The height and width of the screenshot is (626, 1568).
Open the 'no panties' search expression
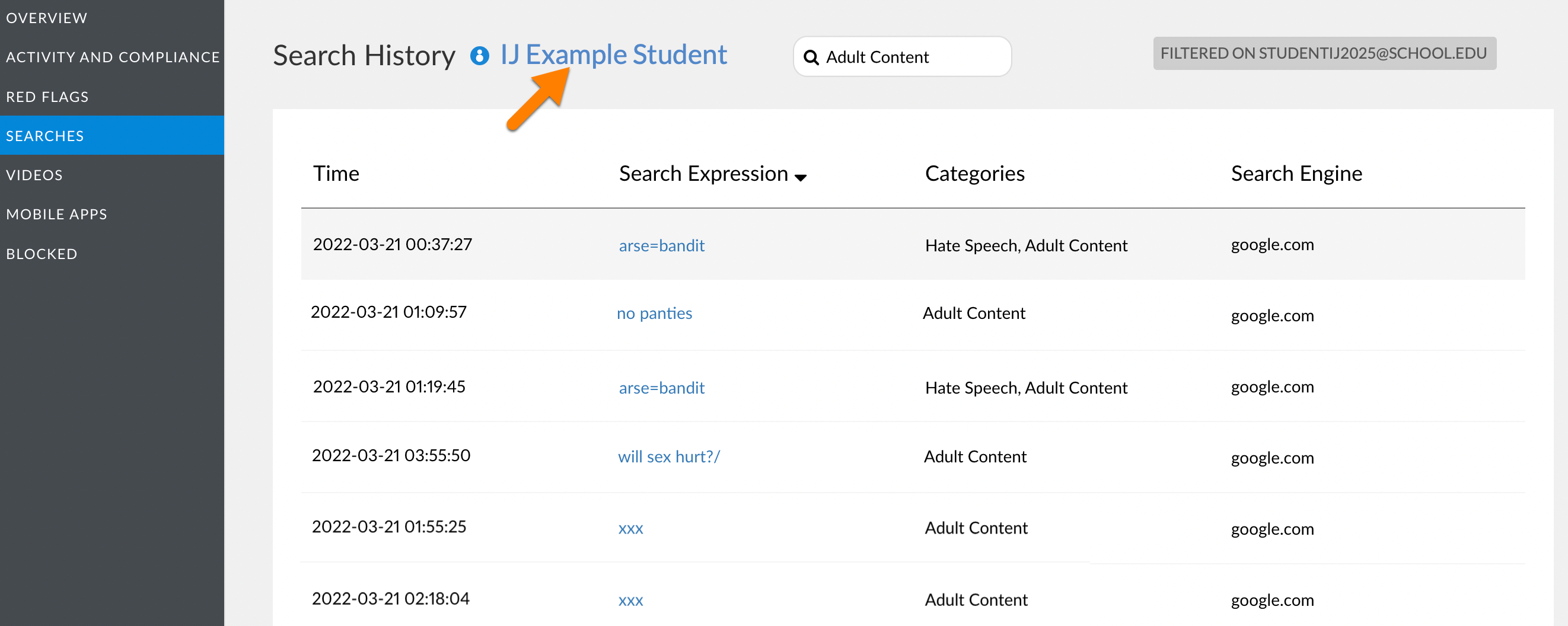[x=654, y=312]
